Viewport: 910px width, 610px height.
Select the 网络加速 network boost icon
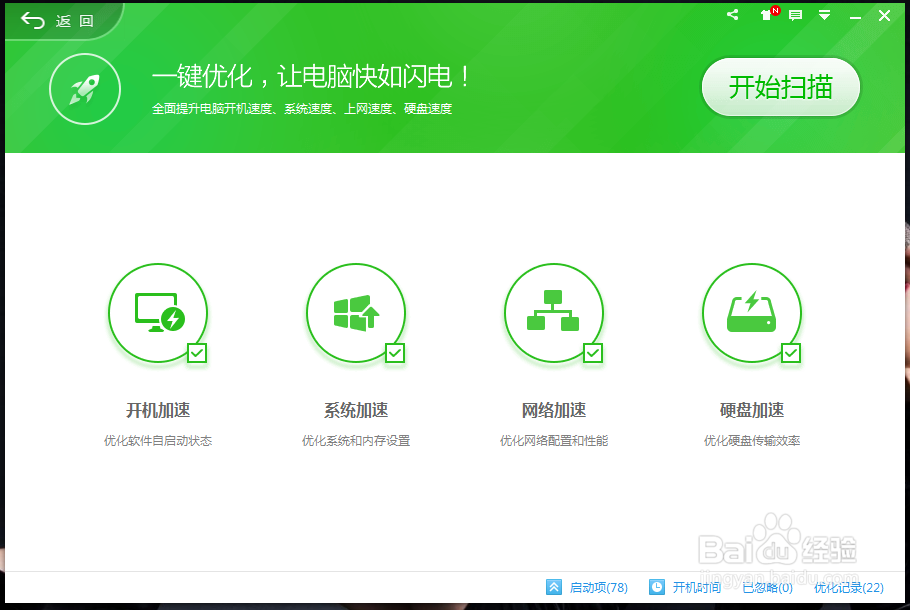click(x=553, y=310)
